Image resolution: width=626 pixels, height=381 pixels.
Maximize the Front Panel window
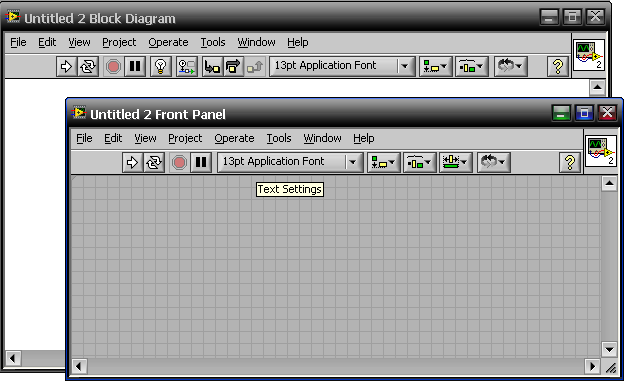click(x=584, y=113)
